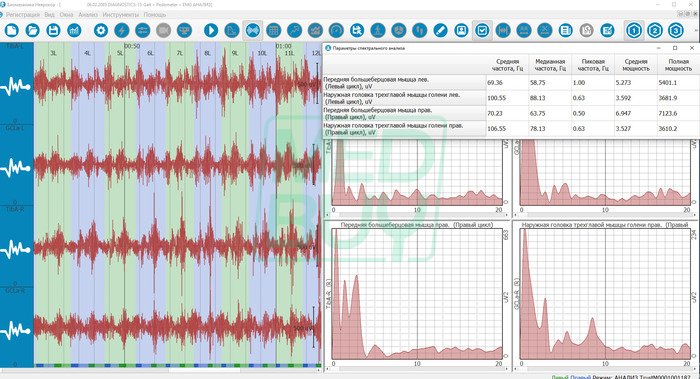
Task: Click the note with pencil icon
Action: pos(607,30)
